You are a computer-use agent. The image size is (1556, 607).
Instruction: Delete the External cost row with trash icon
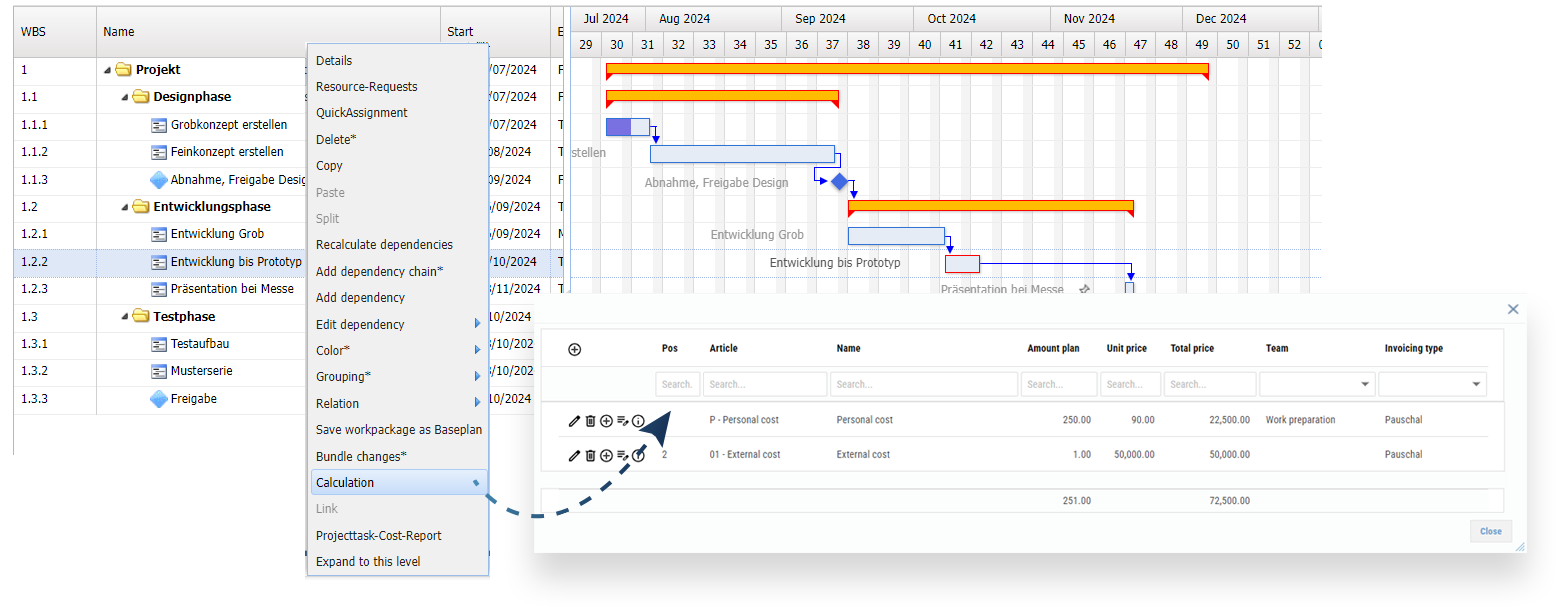click(590, 455)
